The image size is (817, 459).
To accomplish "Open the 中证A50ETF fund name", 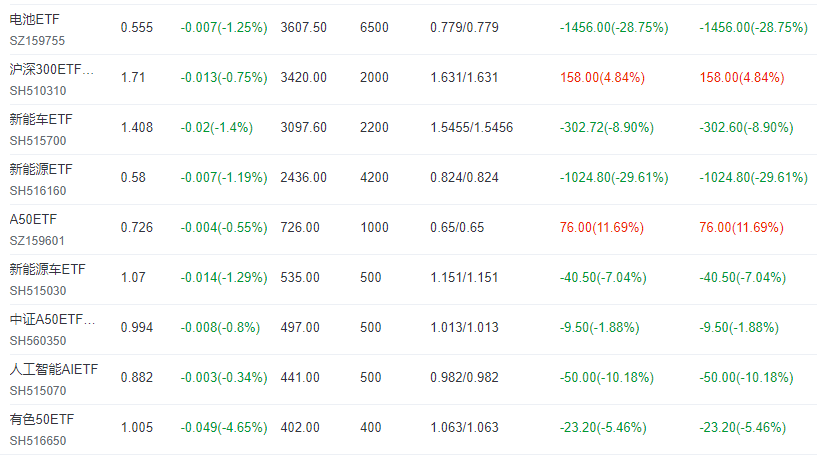I will [x=52, y=319].
